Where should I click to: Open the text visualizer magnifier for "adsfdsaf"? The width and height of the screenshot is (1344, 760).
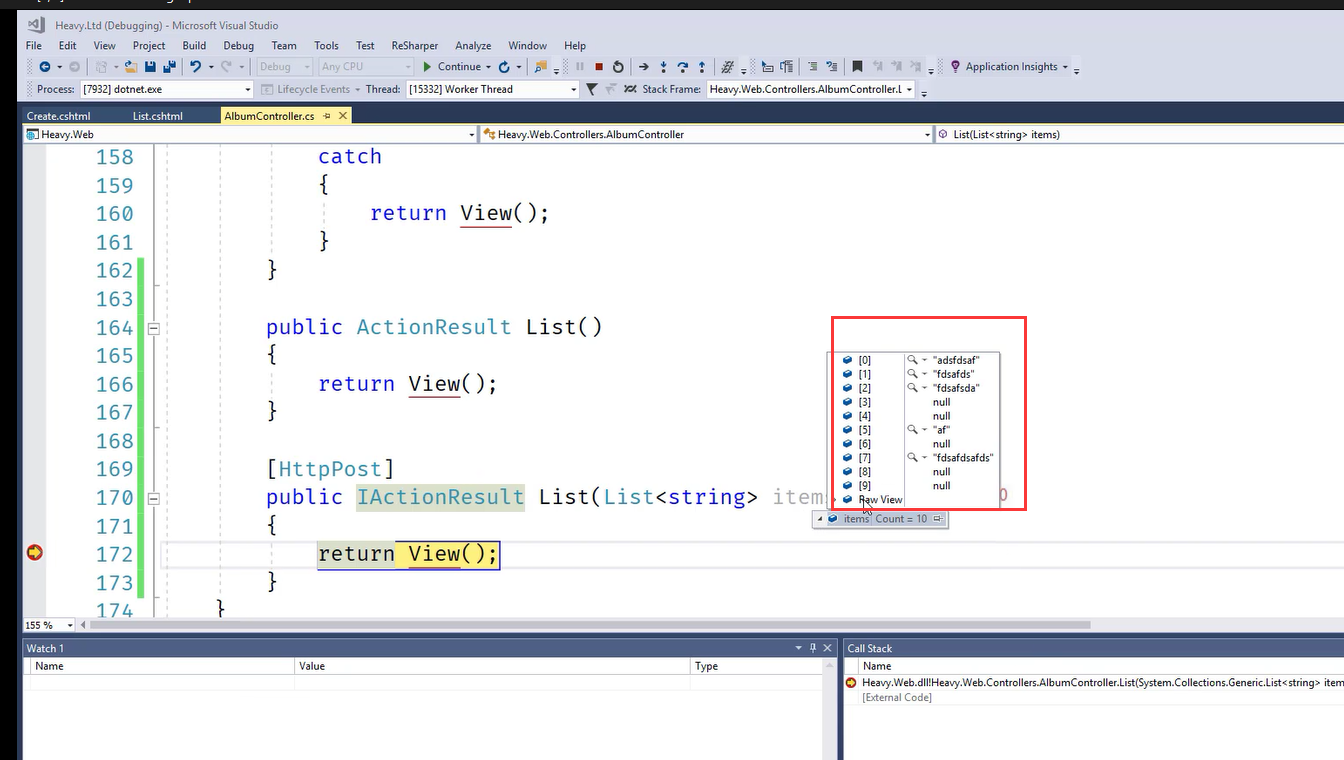point(912,360)
